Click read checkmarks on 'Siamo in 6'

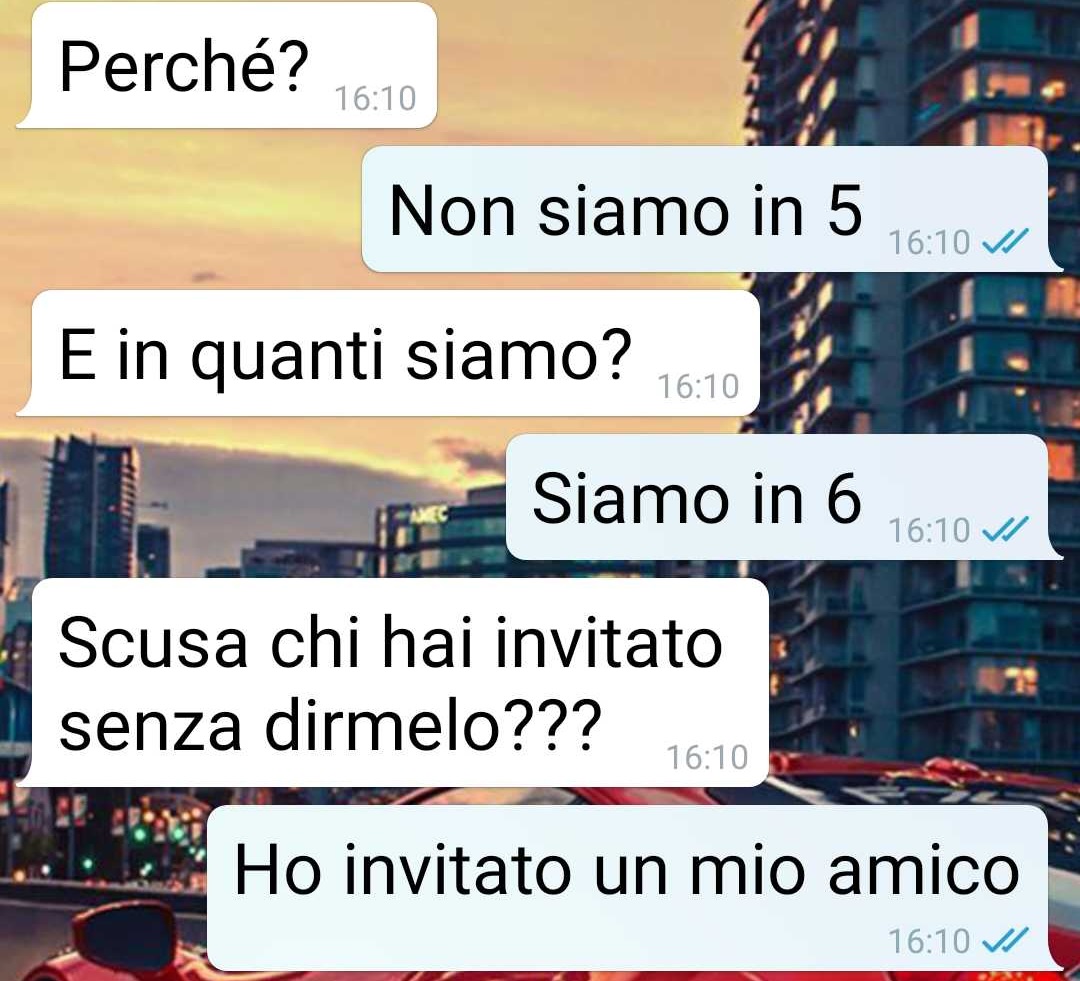[x=1005, y=529]
